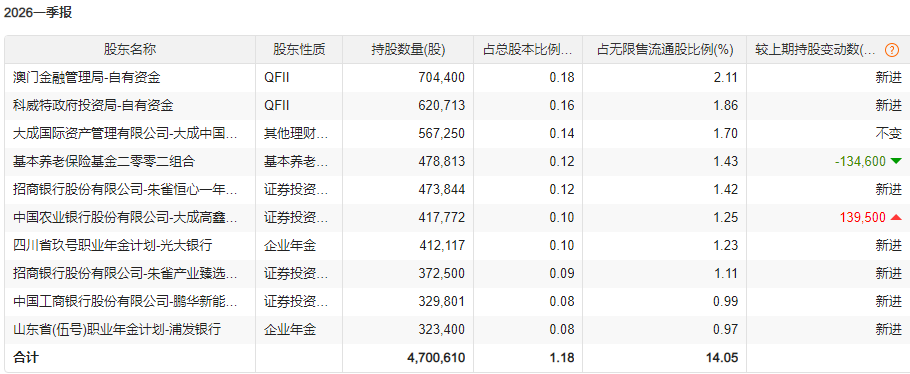The height and width of the screenshot is (374, 910).
Task: Click 企业年金 in 山东省(伍号) row
Action: [x=290, y=329]
